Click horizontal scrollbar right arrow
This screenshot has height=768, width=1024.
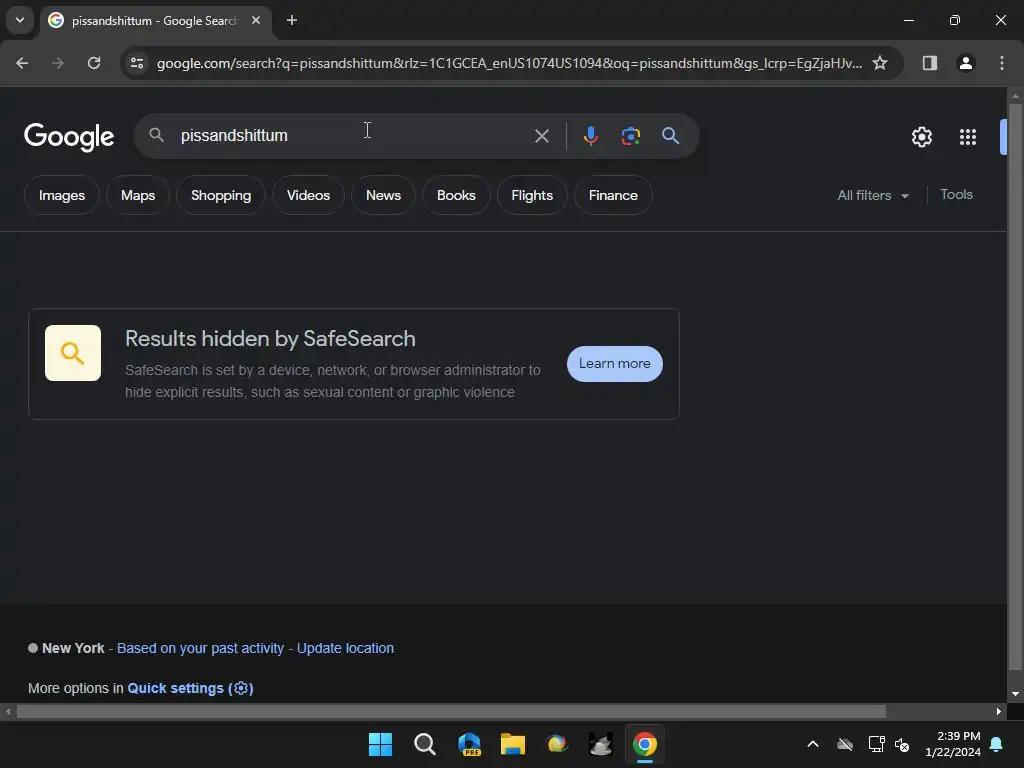click(999, 711)
